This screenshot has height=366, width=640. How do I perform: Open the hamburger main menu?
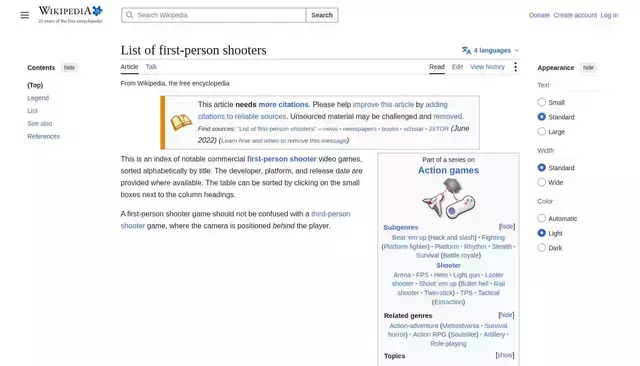[24, 15]
